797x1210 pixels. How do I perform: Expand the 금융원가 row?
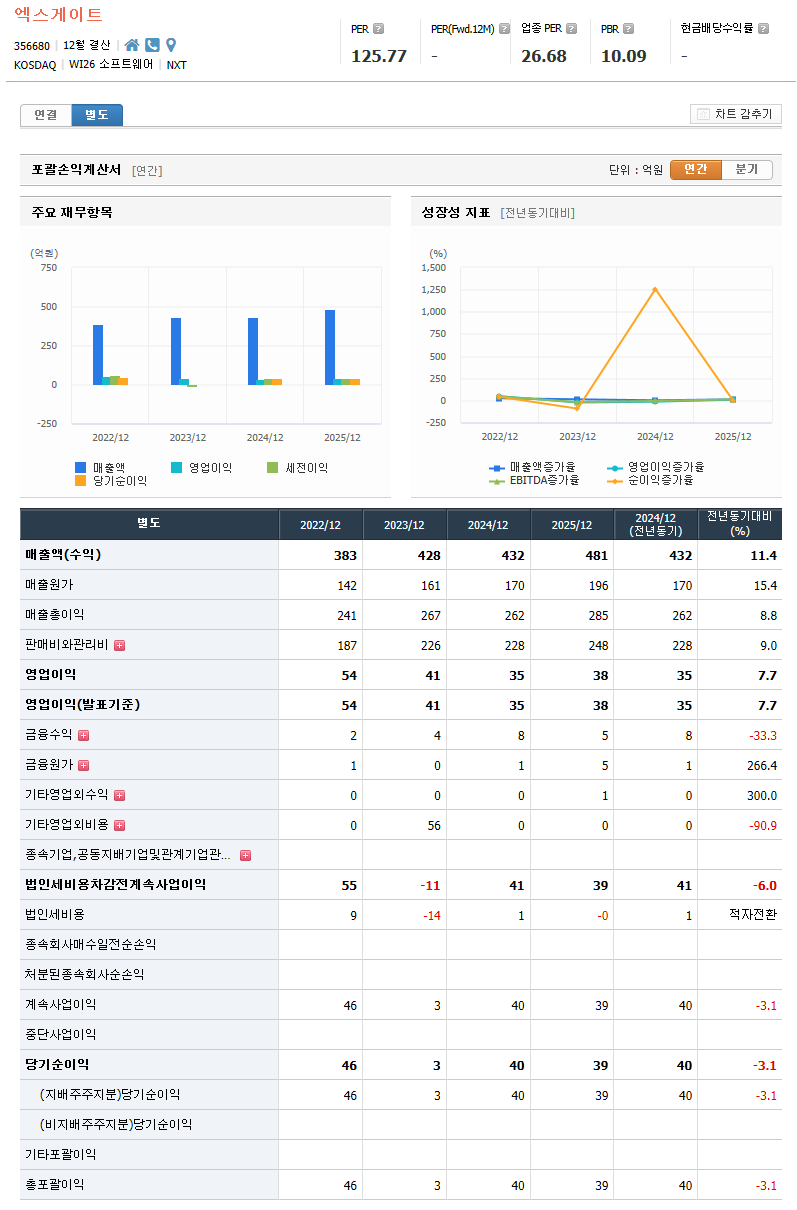[x=83, y=765]
